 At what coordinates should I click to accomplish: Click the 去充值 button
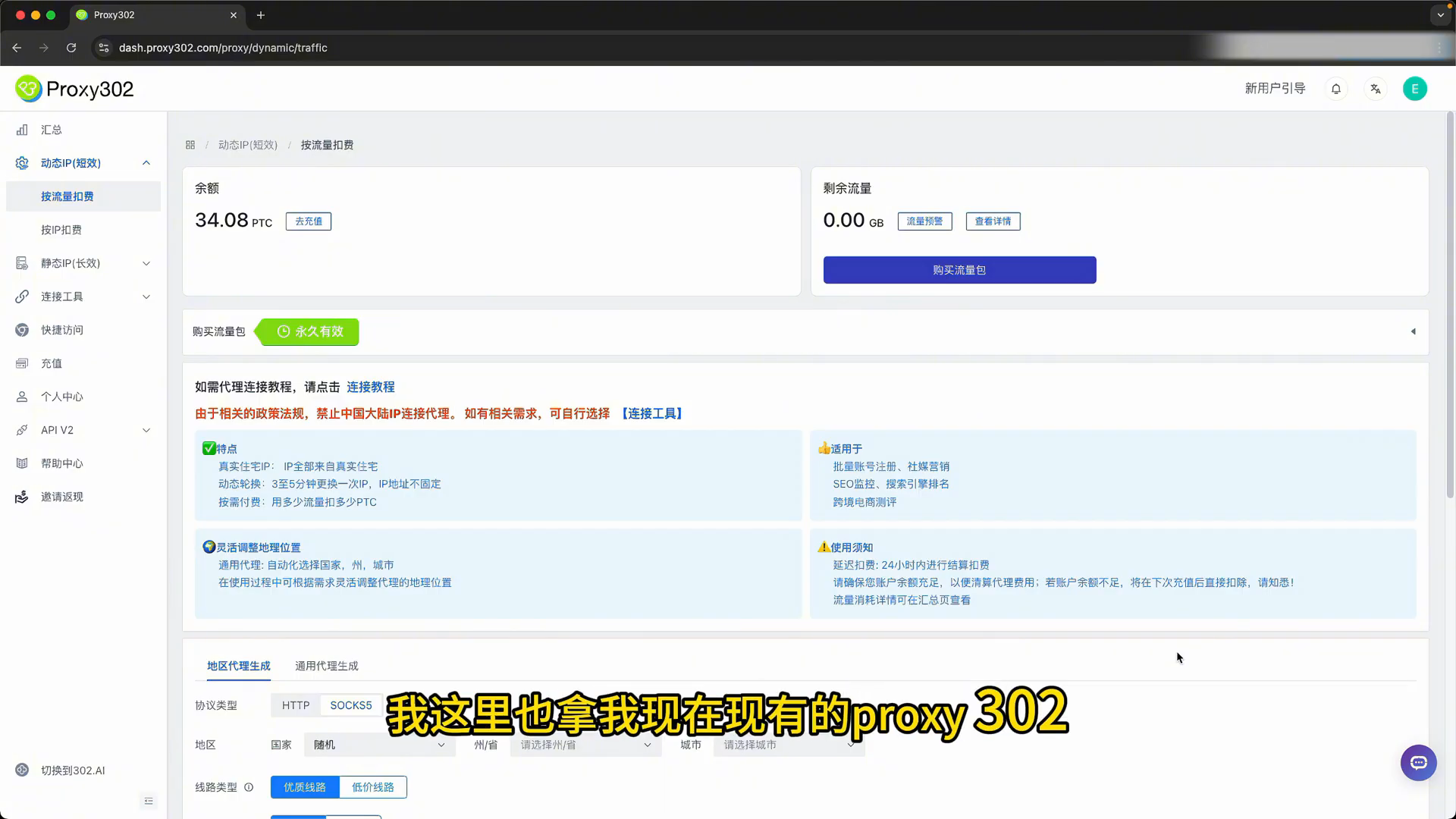(x=308, y=221)
